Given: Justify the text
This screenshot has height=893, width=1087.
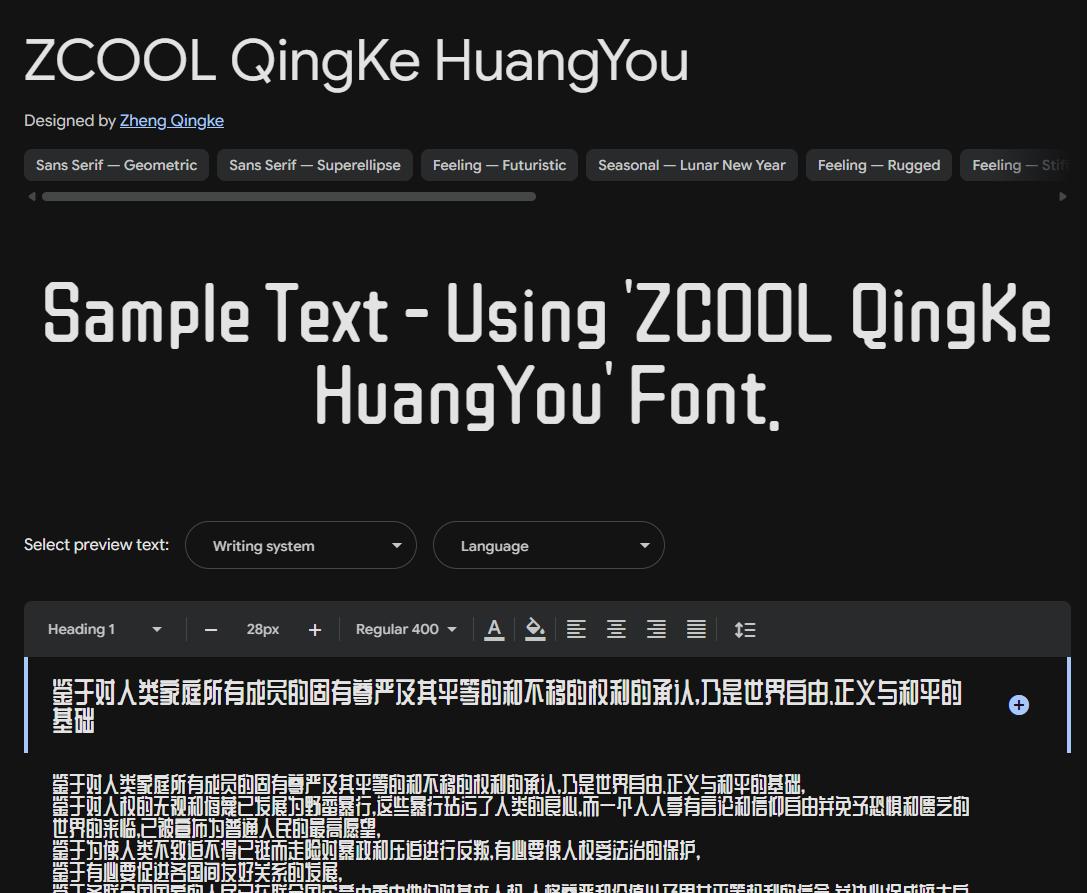Looking at the screenshot, I should tap(696, 630).
